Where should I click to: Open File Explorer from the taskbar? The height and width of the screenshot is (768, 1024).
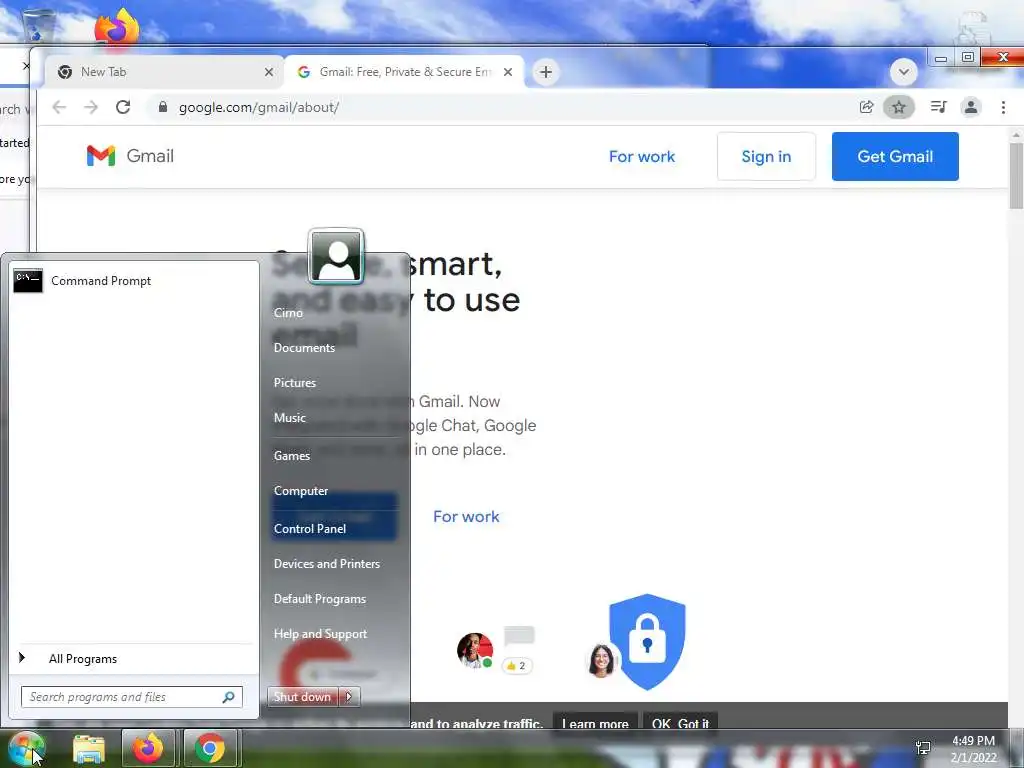point(89,749)
